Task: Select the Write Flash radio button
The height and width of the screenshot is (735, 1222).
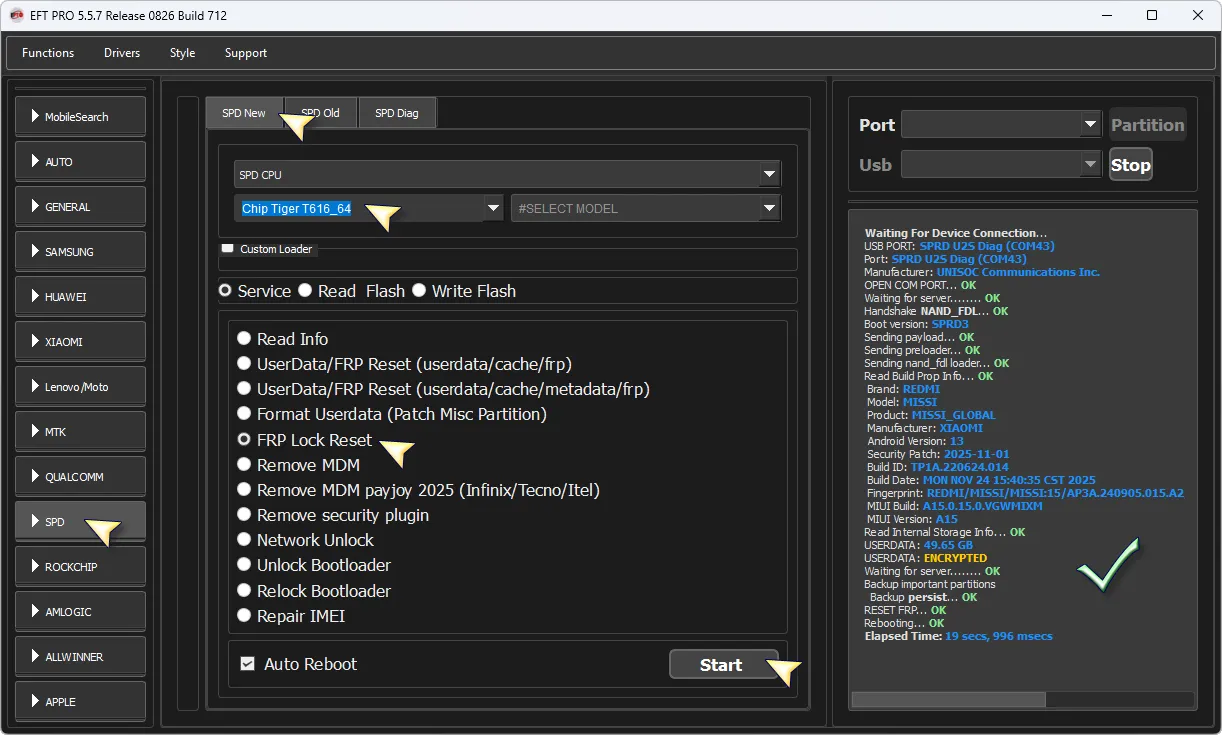Action: click(x=419, y=291)
